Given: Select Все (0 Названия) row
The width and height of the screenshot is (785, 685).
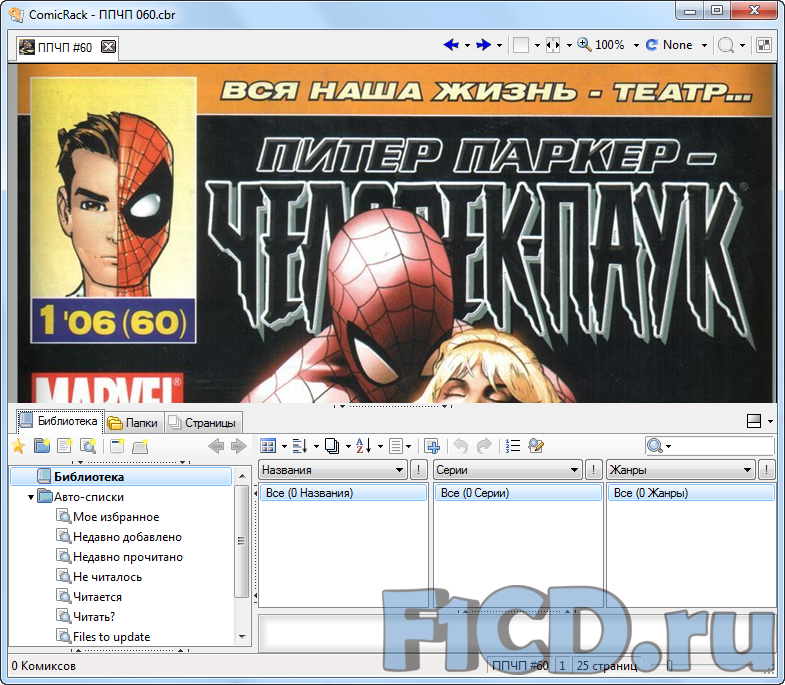Looking at the screenshot, I should (343, 493).
